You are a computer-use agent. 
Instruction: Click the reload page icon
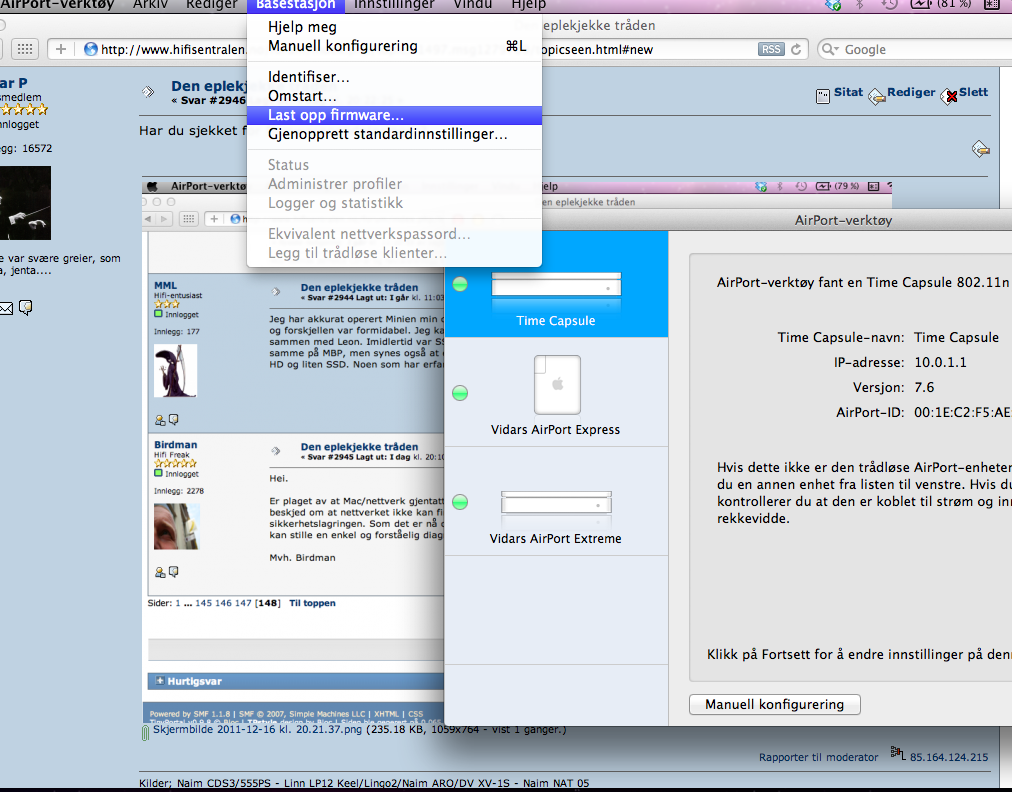pyautogui.click(x=796, y=50)
